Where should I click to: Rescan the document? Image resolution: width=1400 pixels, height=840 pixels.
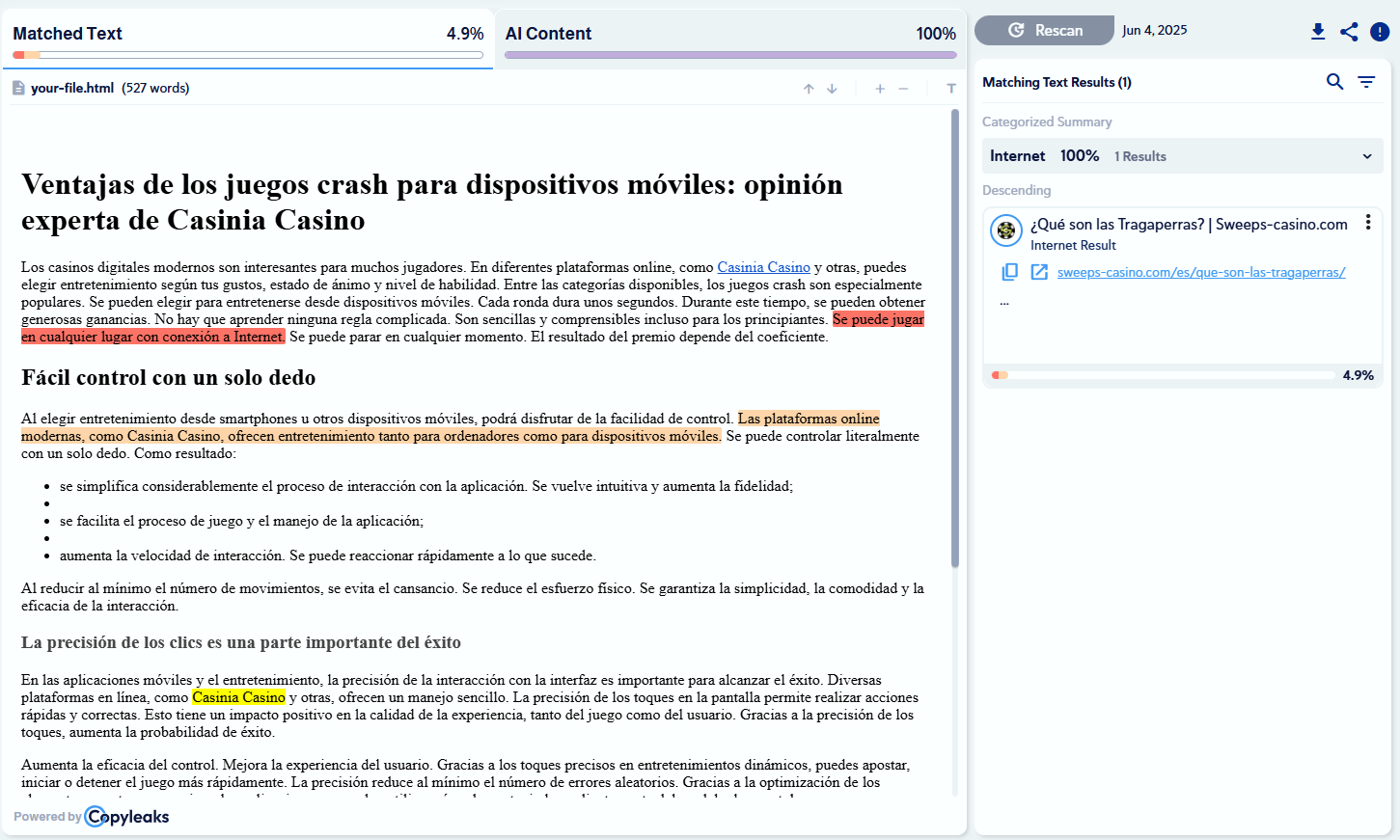[x=1044, y=30]
